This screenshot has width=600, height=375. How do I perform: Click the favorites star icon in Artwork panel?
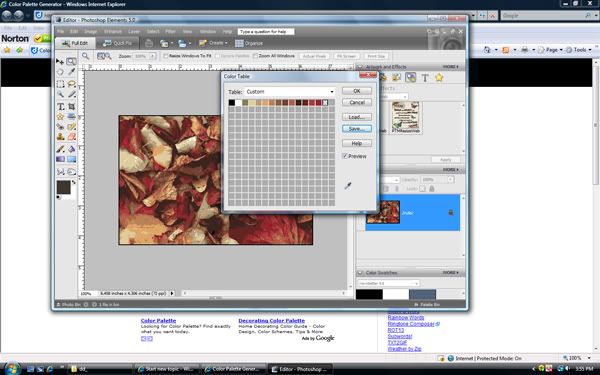click(x=439, y=78)
